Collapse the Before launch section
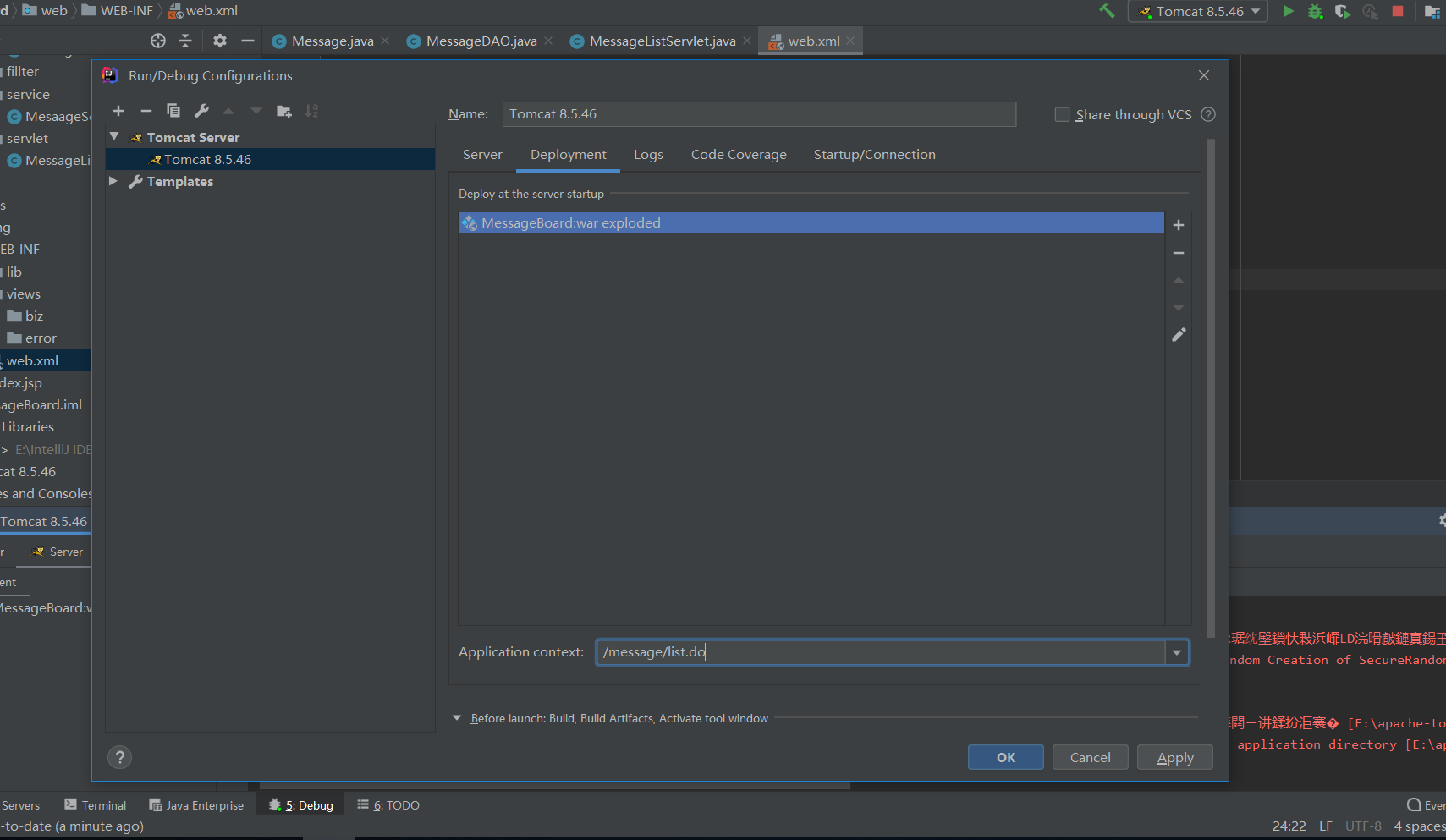The image size is (1446, 840). point(457,718)
